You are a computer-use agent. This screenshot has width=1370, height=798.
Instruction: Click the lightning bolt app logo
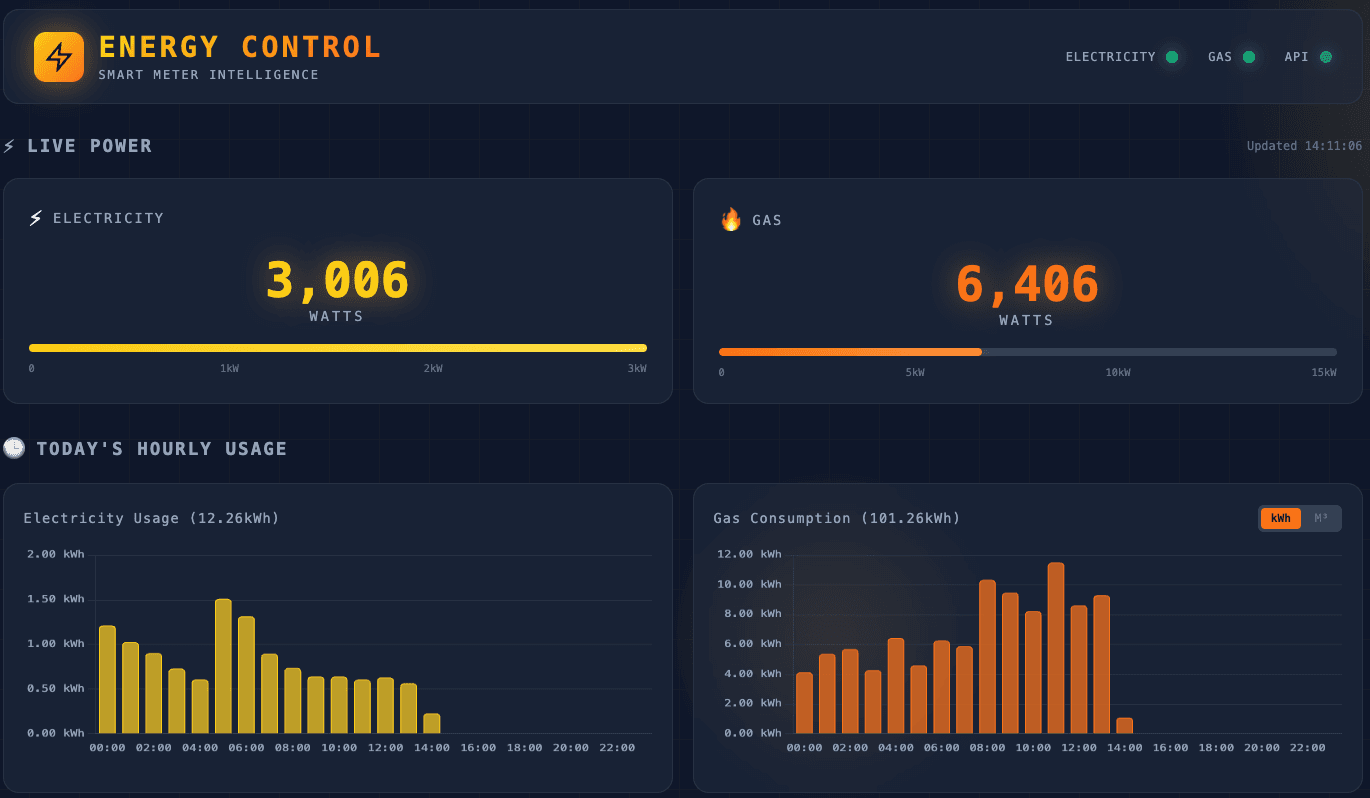pos(59,57)
